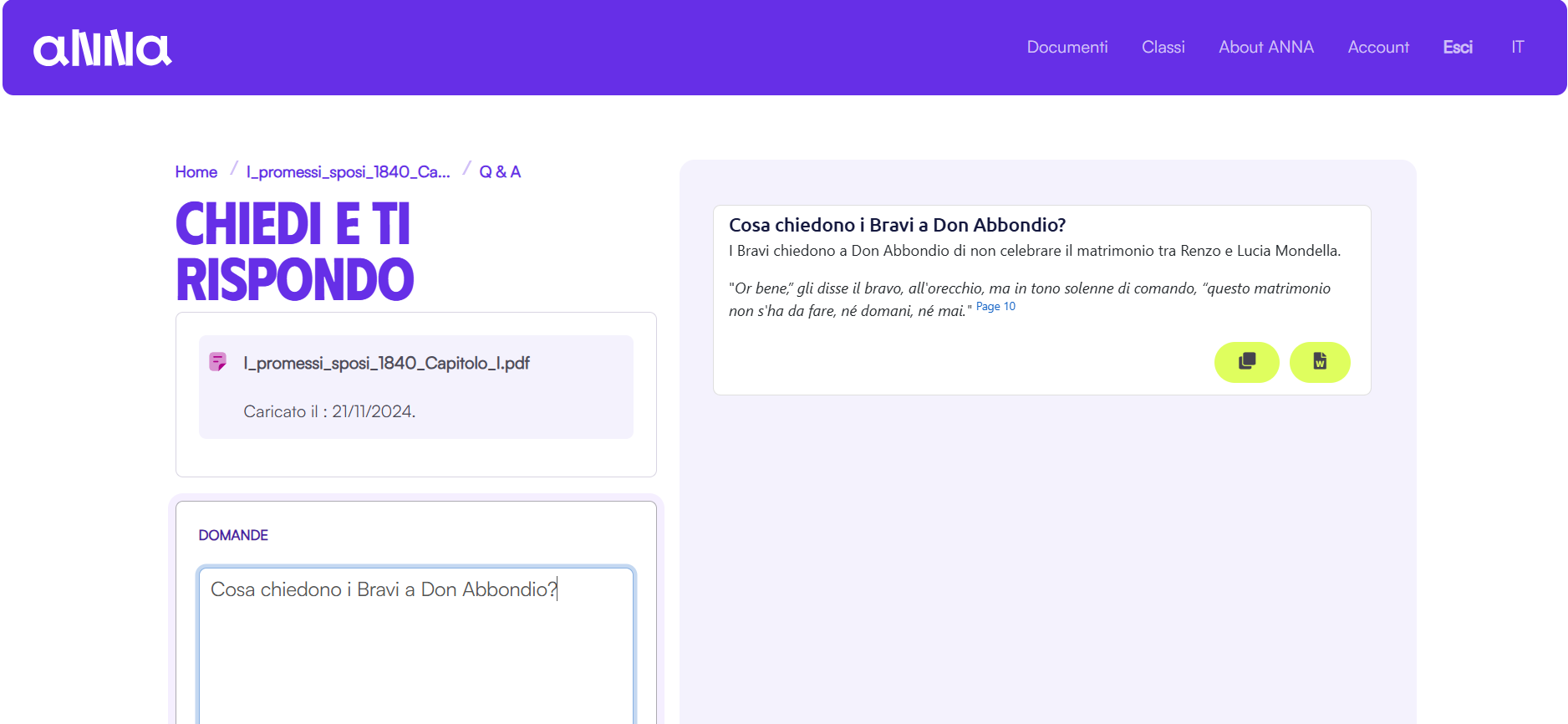Select the Q & A breadcrumb
1568x724 pixels.
click(499, 172)
